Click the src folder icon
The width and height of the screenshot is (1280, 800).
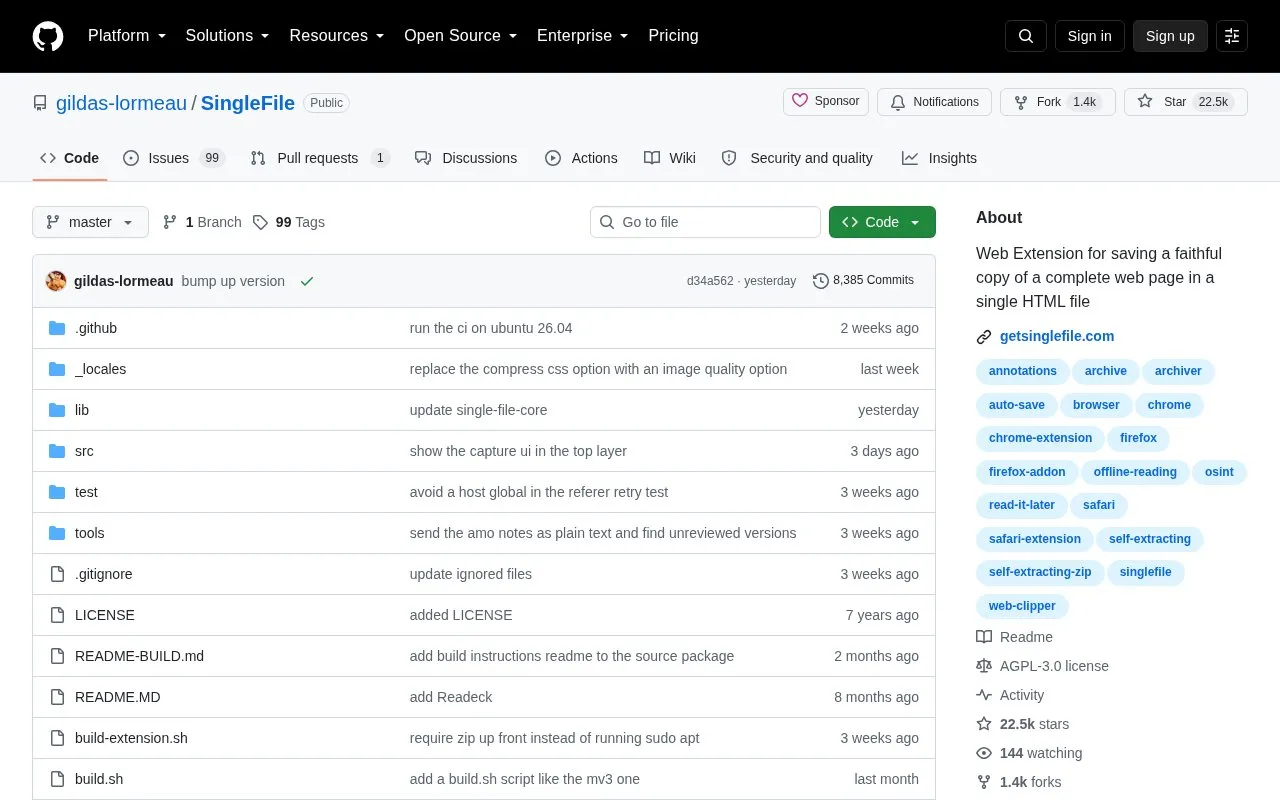57,451
